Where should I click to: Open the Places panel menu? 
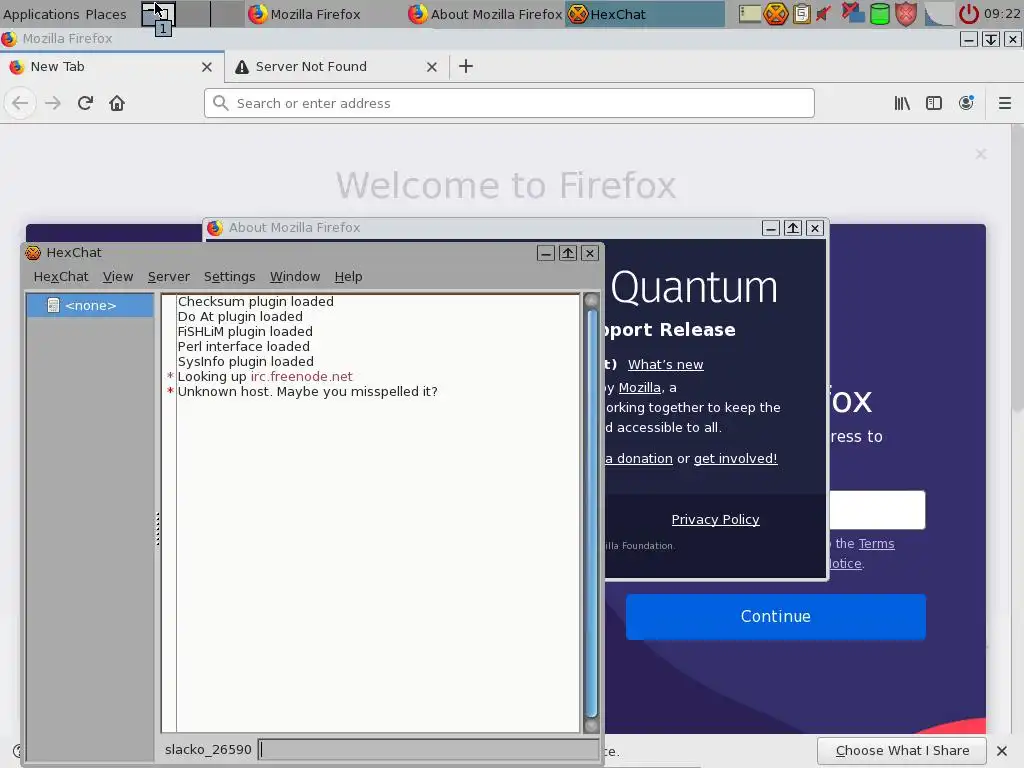(x=106, y=14)
